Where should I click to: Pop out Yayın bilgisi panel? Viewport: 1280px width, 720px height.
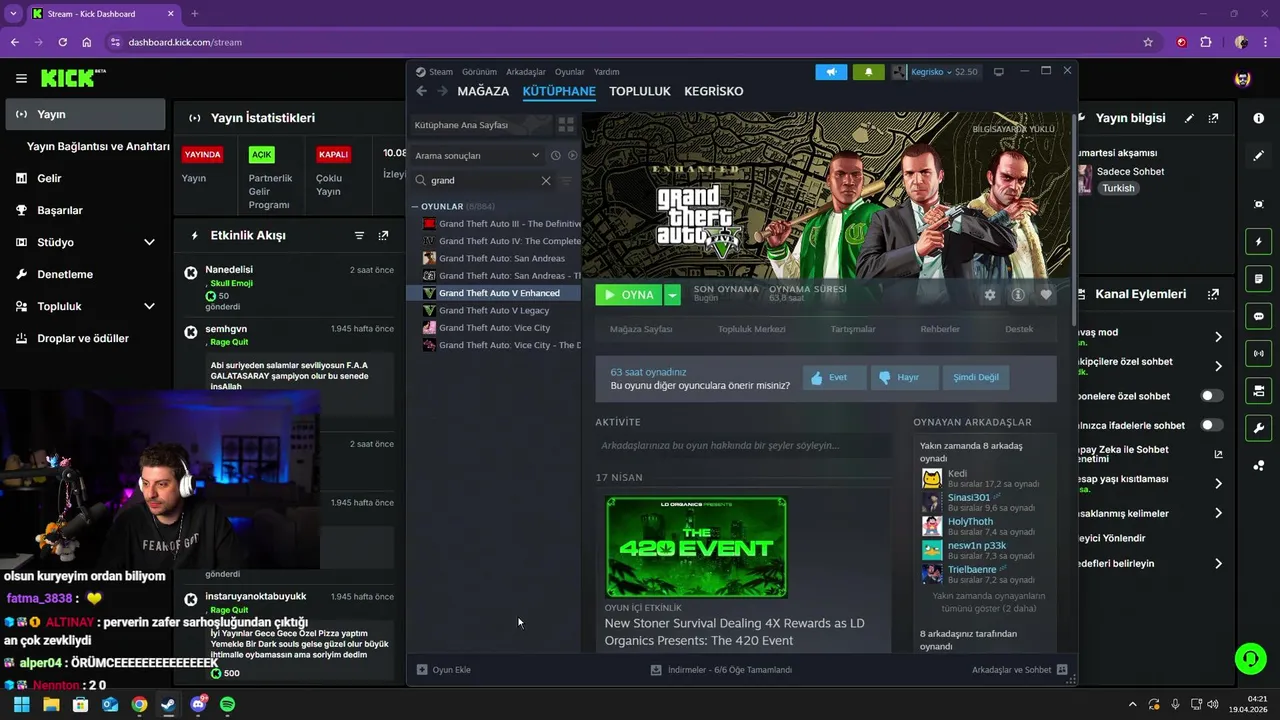tap(1213, 118)
